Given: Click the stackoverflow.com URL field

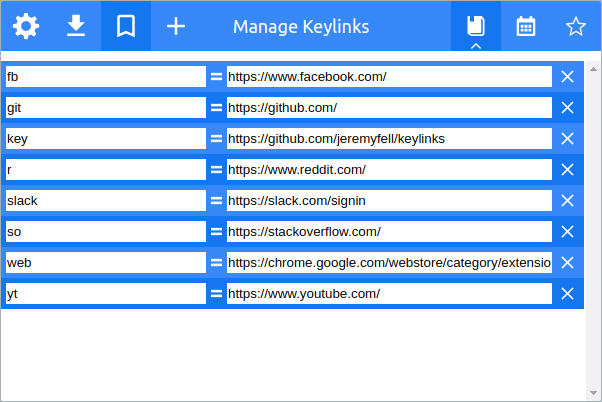Looking at the screenshot, I should pyautogui.click(x=389, y=232).
